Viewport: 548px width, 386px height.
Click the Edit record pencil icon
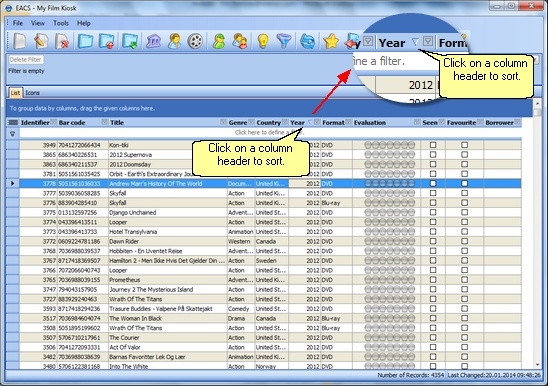[41, 41]
